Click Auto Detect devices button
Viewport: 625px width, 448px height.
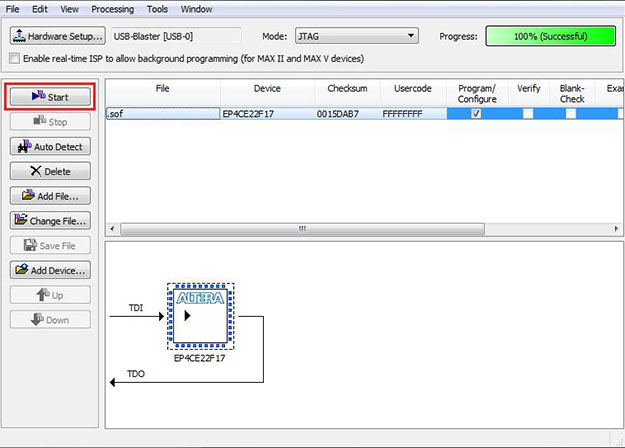coord(50,146)
